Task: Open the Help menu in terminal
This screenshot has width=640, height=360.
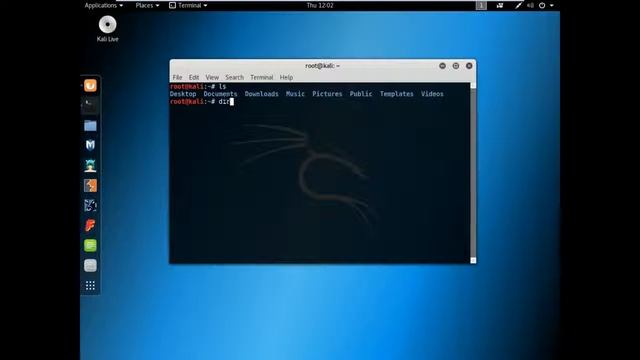Action: tap(286, 77)
